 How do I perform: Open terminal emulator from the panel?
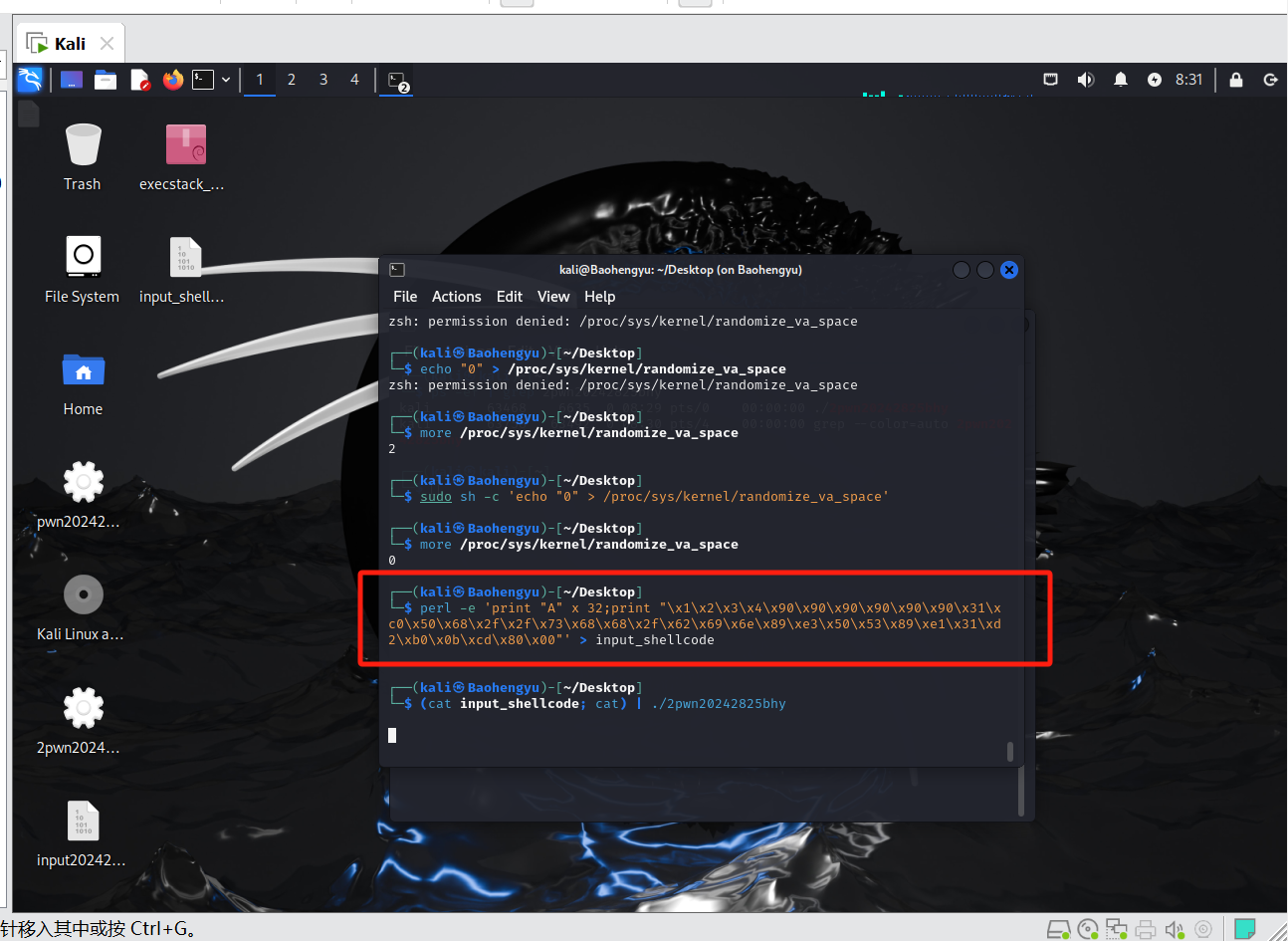[x=203, y=80]
